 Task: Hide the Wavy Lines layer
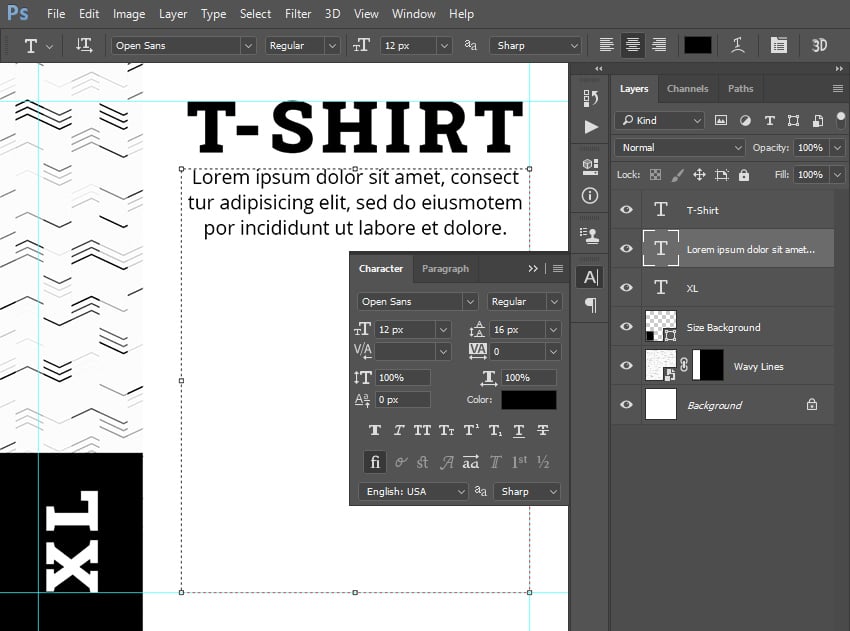coord(625,365)
